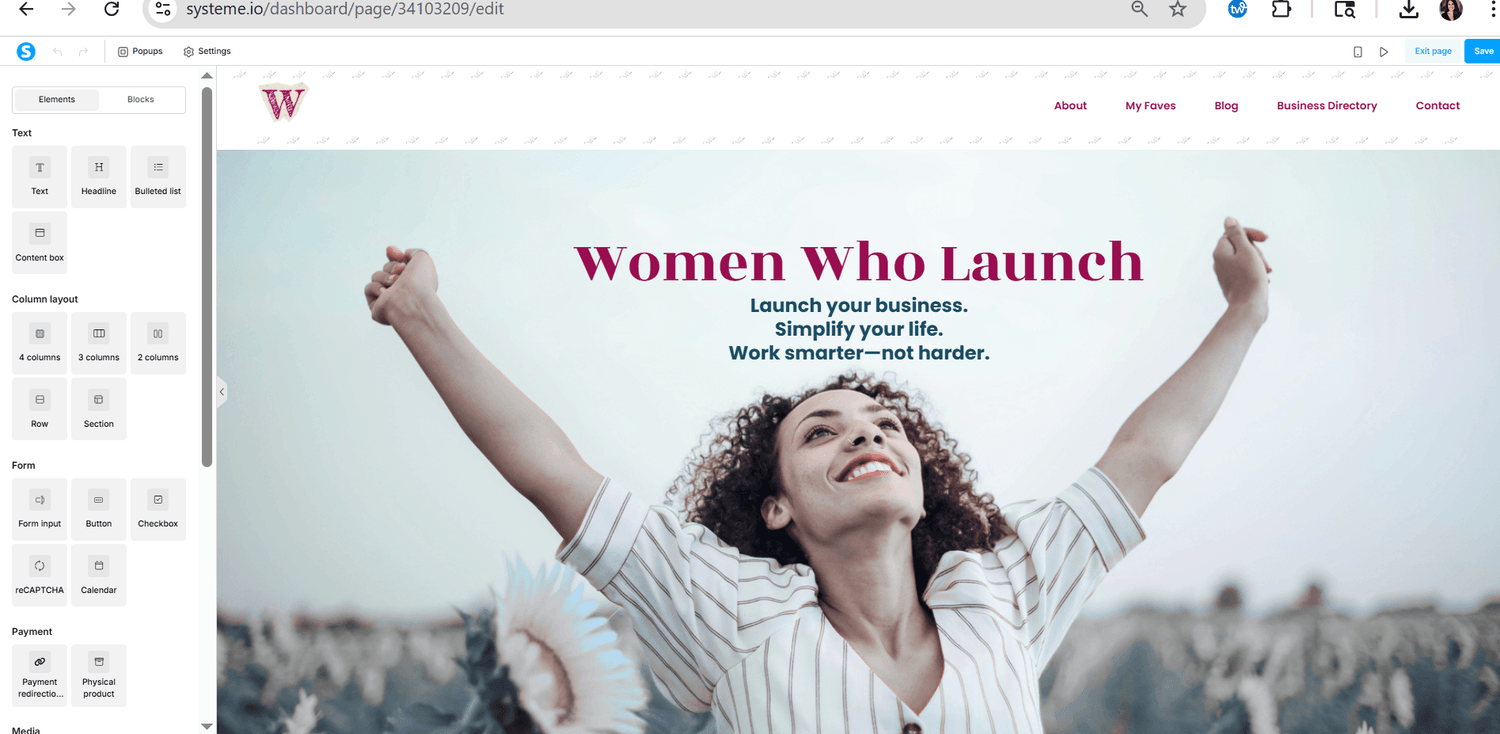Select the Bulleted list element
This screenshot has height=734, width=1500.
tap(158, 177)
